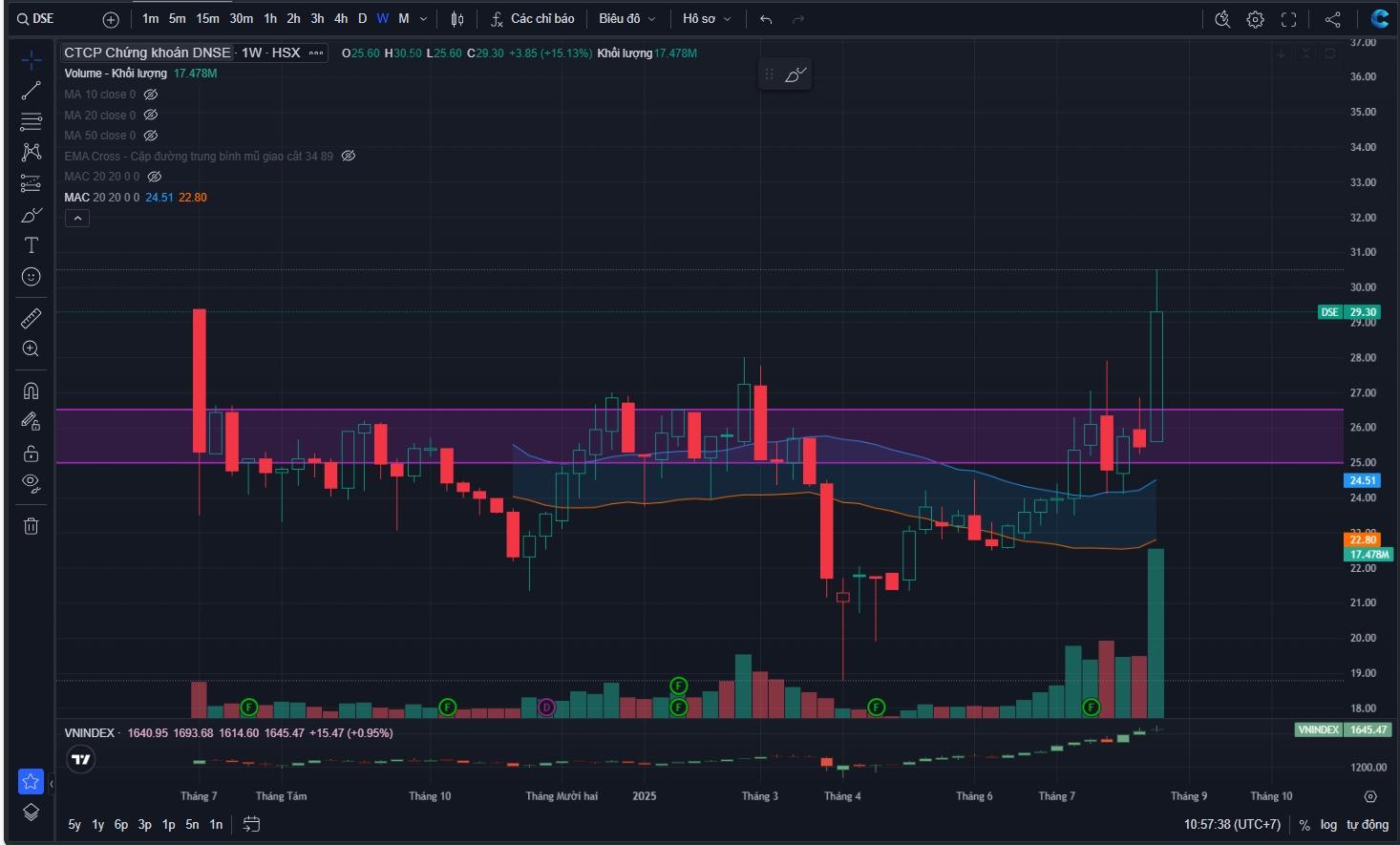Open time axis settings gear
This screenshot has width=1400, height=845.
coord(1370,796)
